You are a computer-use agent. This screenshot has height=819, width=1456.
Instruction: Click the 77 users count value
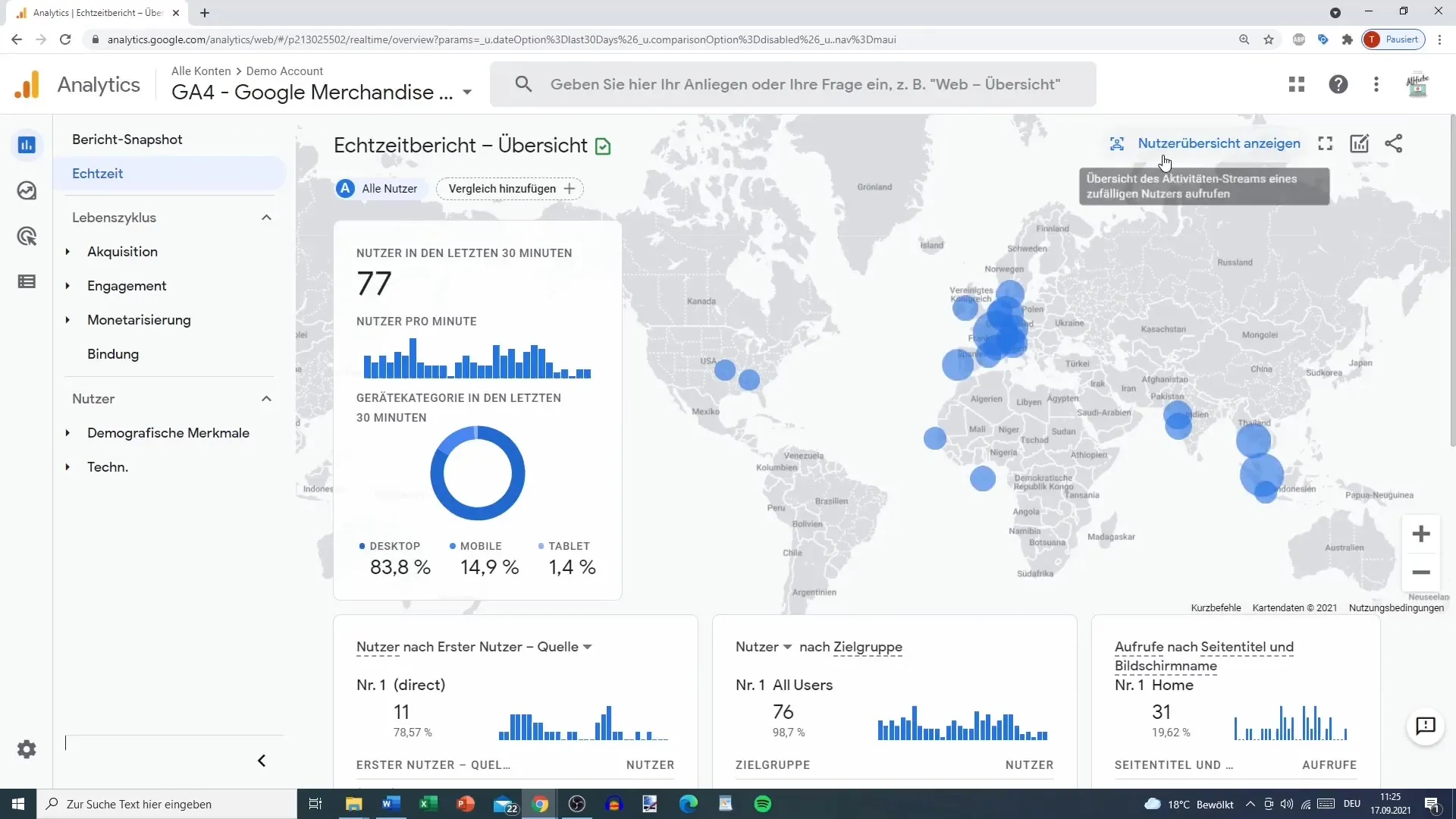(374, 284)
